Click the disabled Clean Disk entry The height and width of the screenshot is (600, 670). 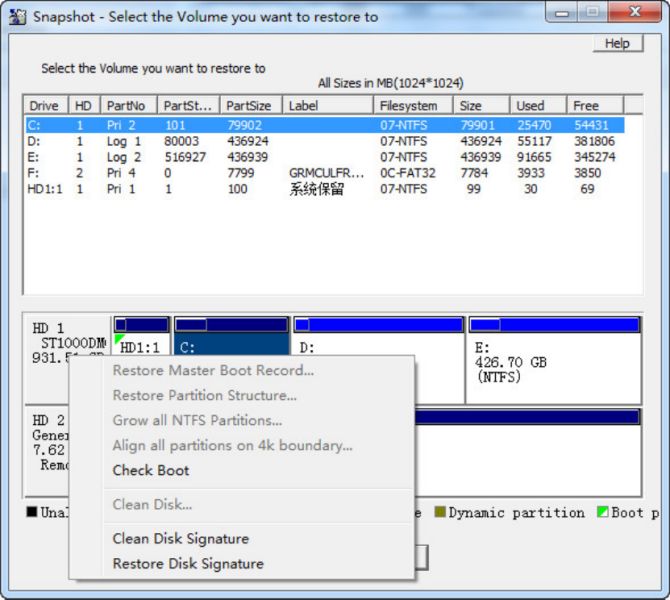152,505
